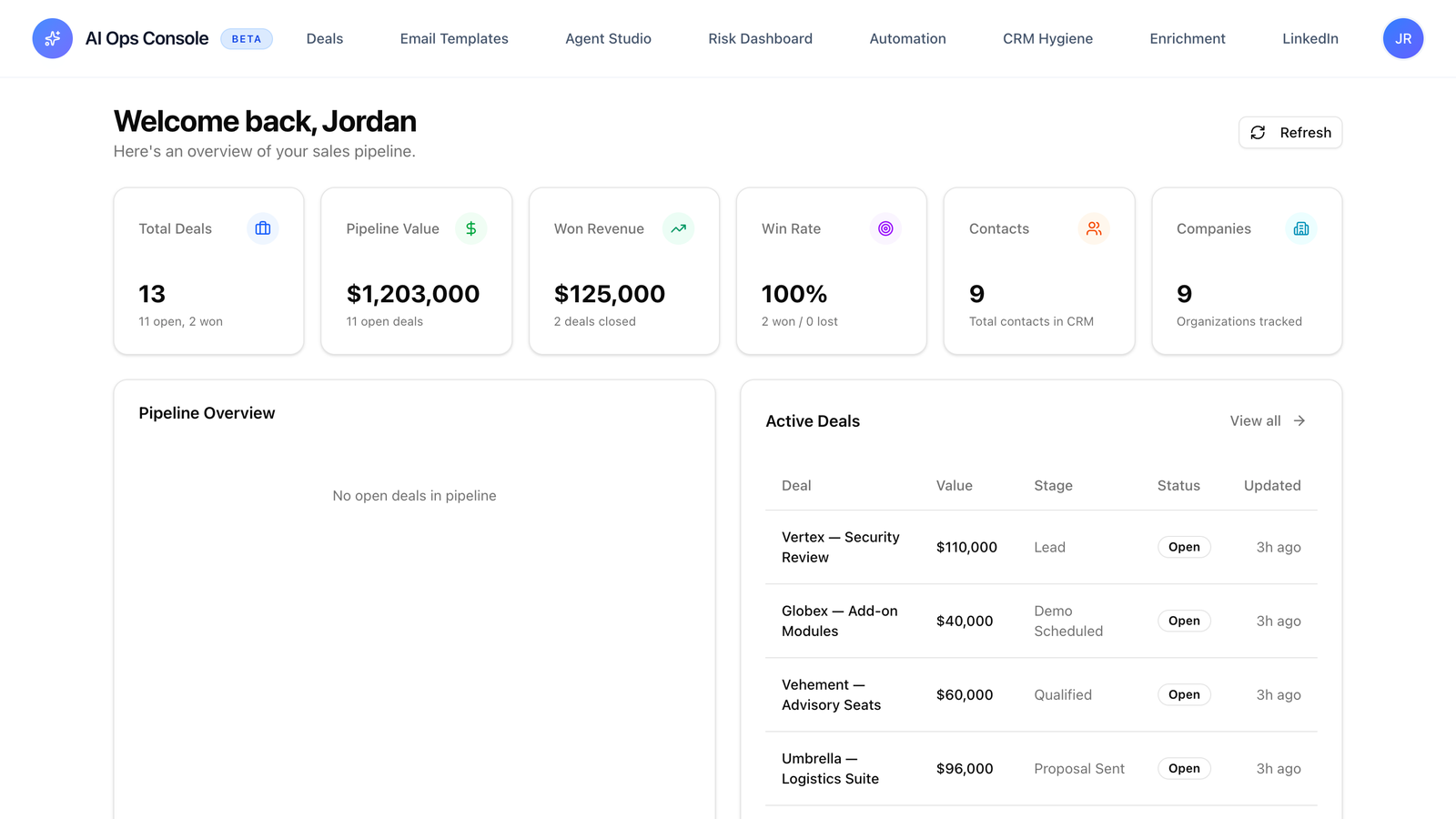
Task: Open the Enrichment page
Action: click(x=1188, y=38)
